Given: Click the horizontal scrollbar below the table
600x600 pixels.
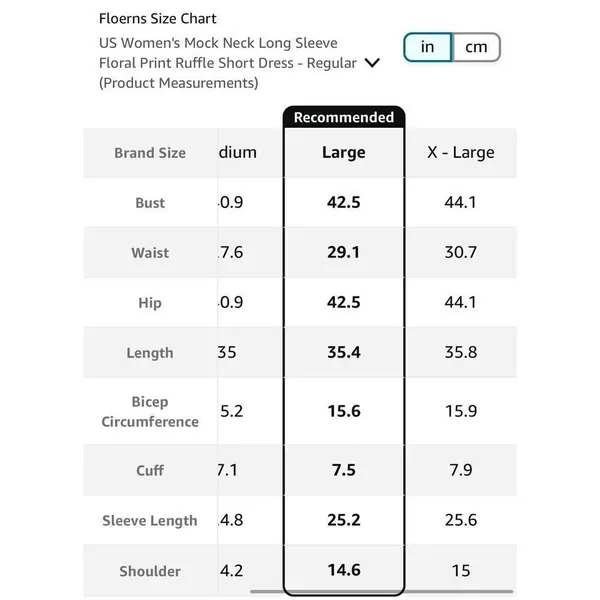Looking at the screenshot, I should (x=382, y=591).
